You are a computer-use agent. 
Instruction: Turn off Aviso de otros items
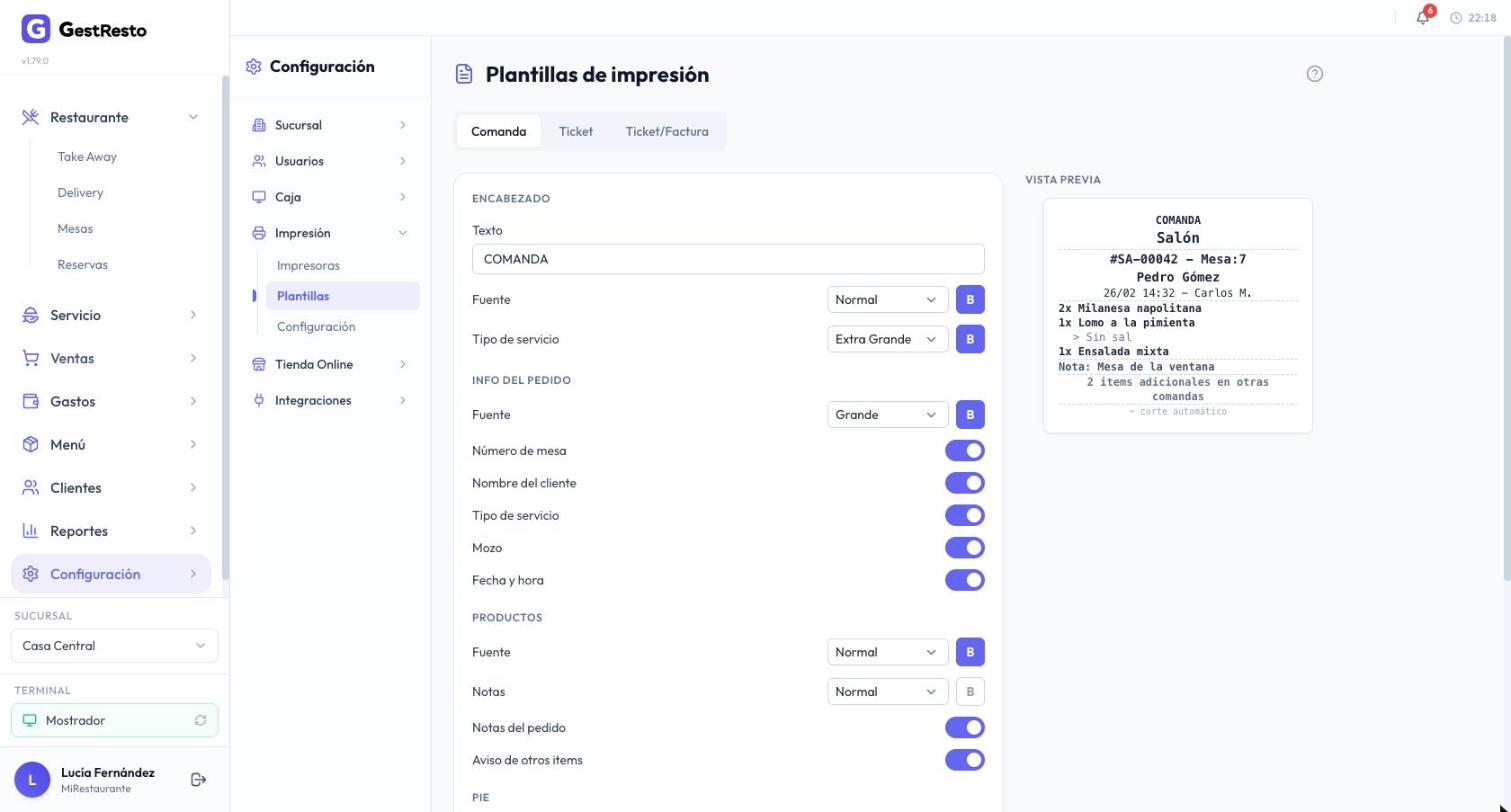pyautogui.click(x=965, y=760)
